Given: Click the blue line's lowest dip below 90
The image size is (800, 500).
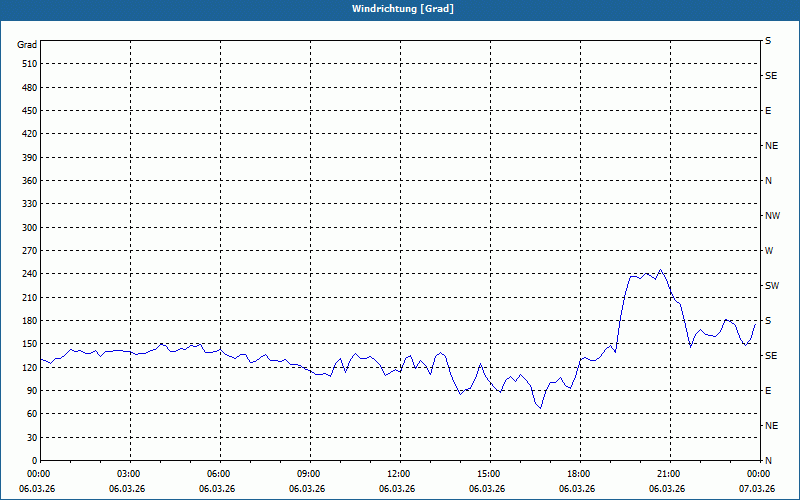Looking at the screenshot, I should 540,408.
